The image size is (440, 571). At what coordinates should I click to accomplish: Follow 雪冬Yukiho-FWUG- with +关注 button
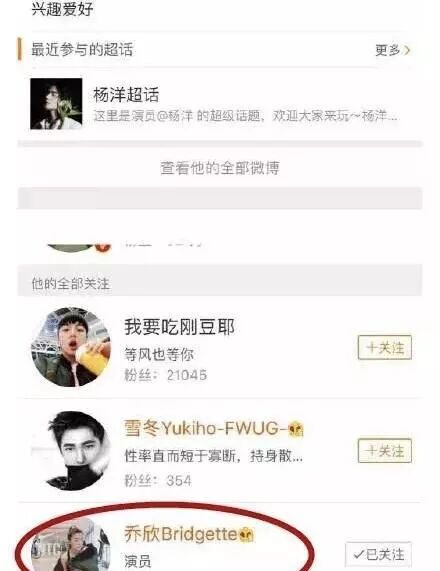point(385,451)
